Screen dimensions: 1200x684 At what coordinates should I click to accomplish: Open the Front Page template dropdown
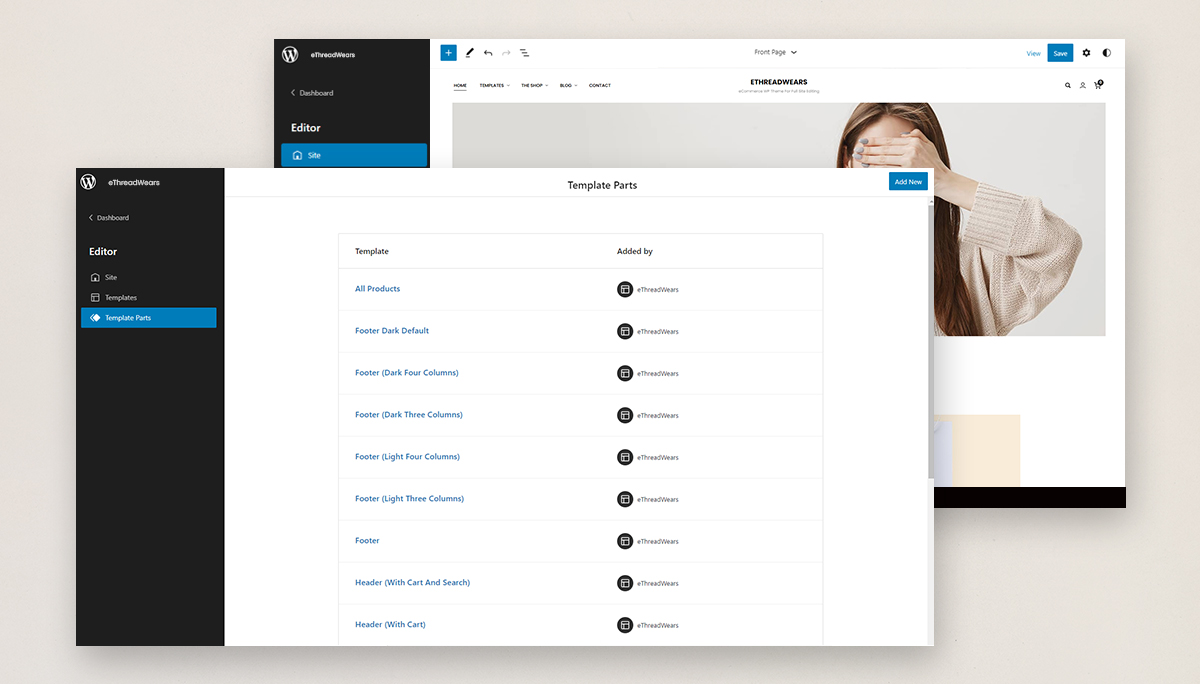coord(775,52)
